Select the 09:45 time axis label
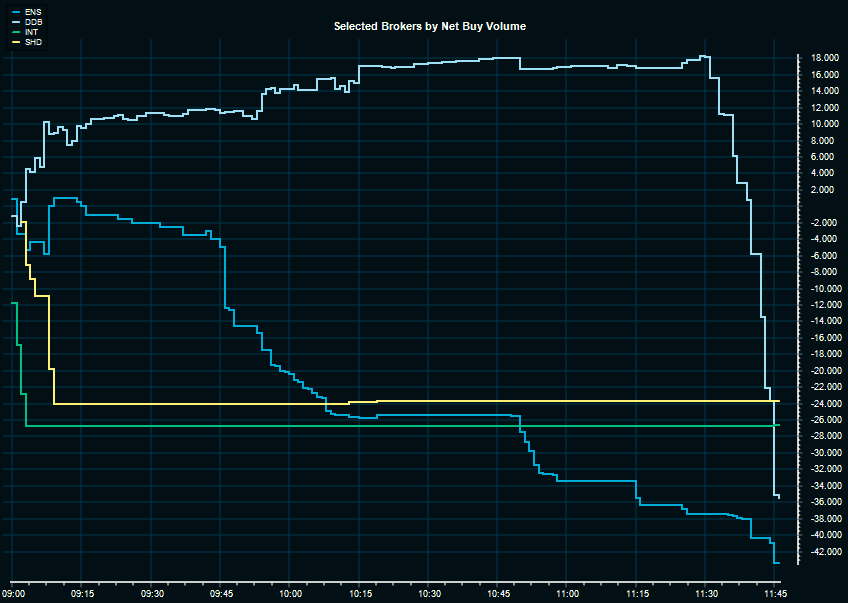 pos(221,593)
